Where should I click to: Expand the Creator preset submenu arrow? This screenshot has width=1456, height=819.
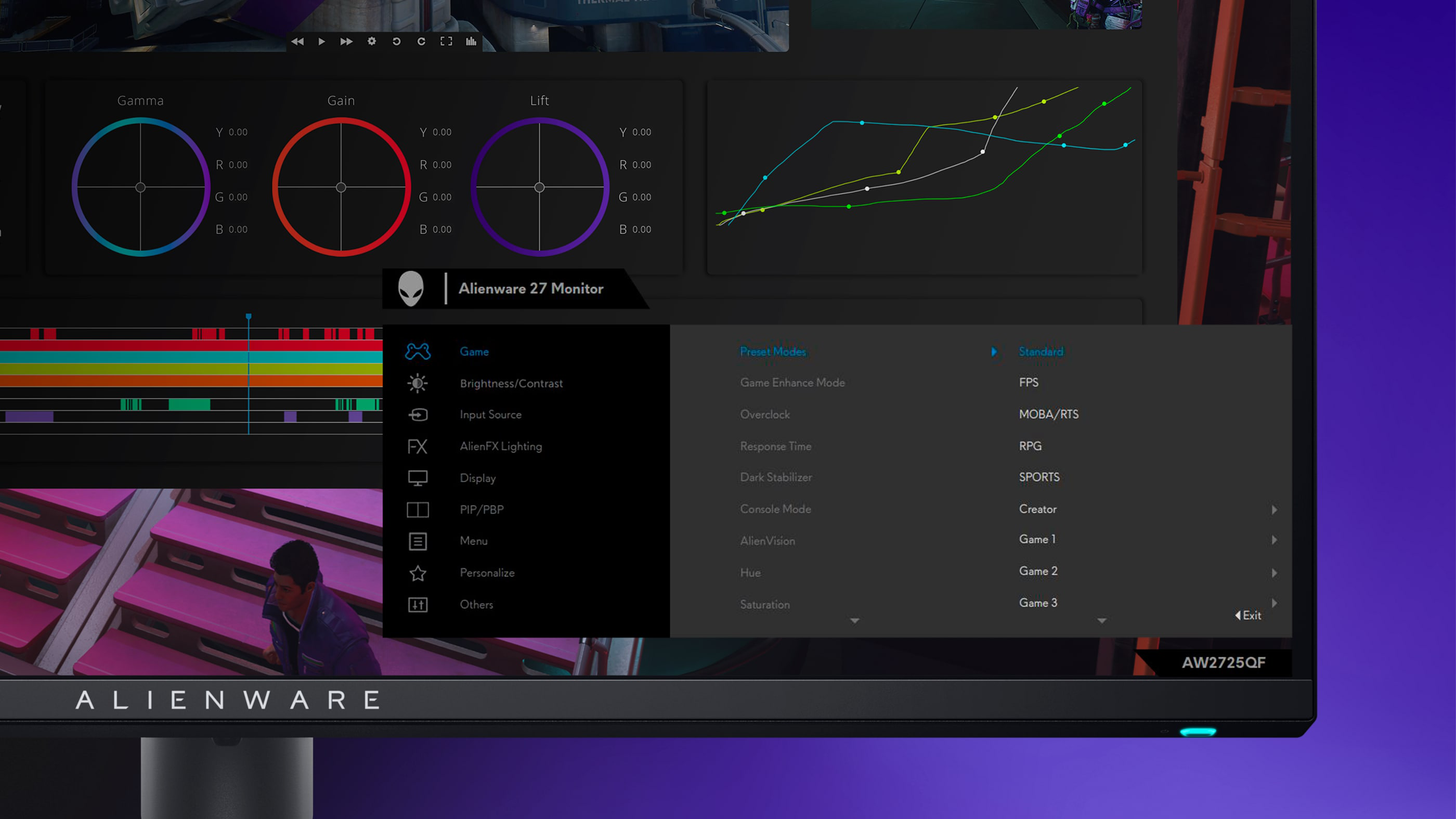[x=1274, y=510]
